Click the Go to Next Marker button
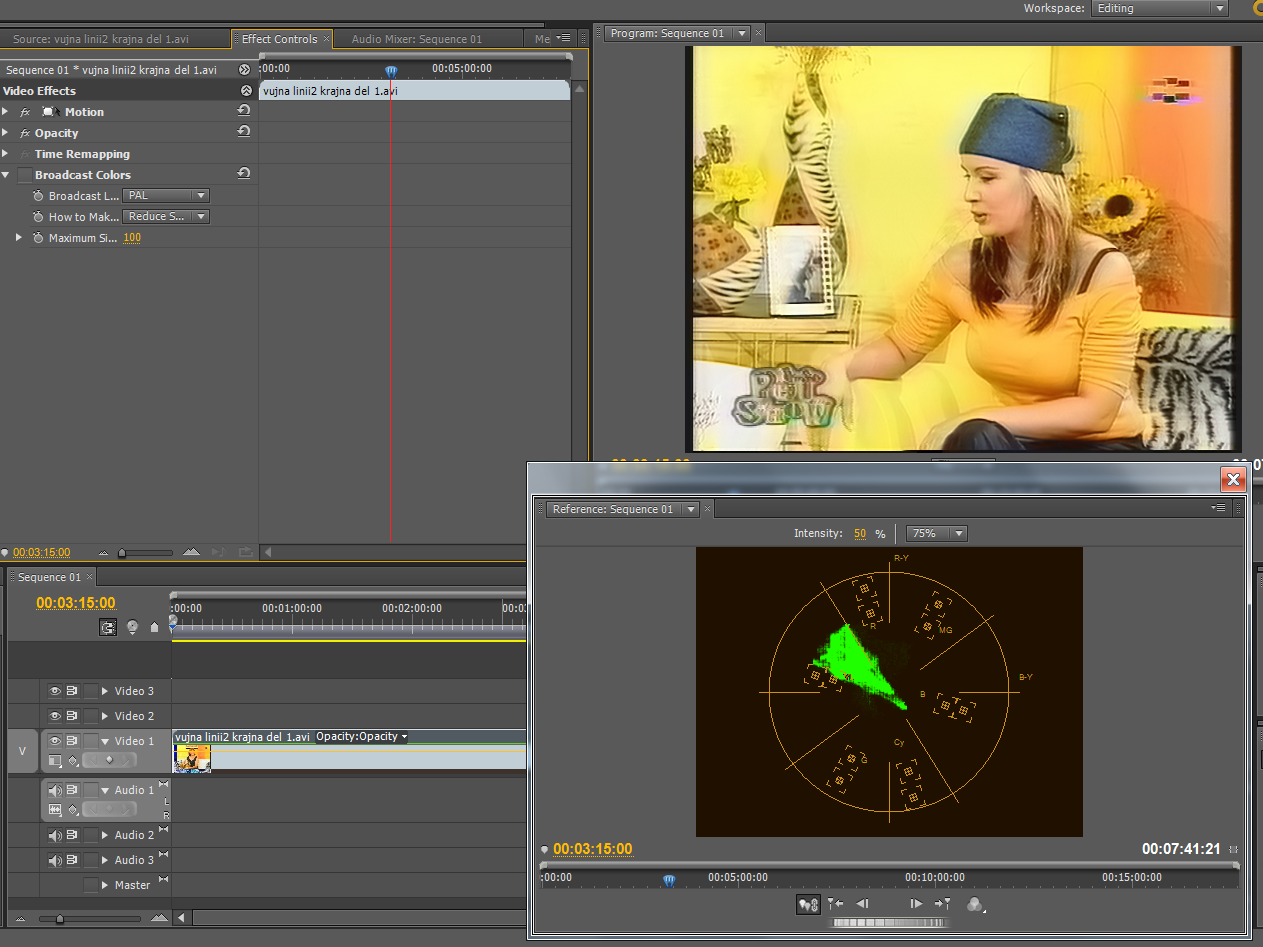Image resolution: width=1263 pixels, height=947 pixels. 942,904
